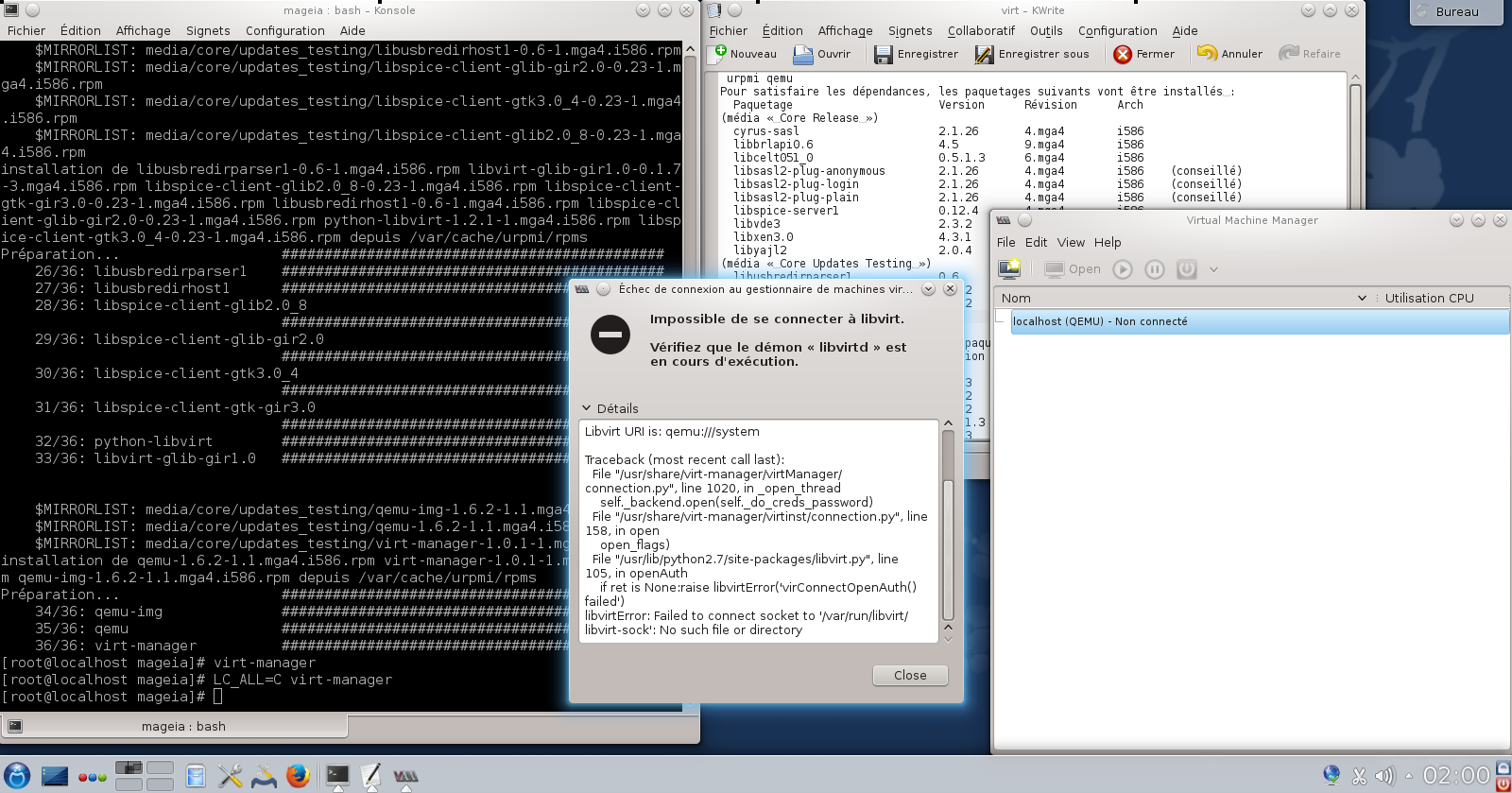The image size is (1512, 793).
Task: Click the Bureau desktop toolbox button
Action: tap(1456, 11)
